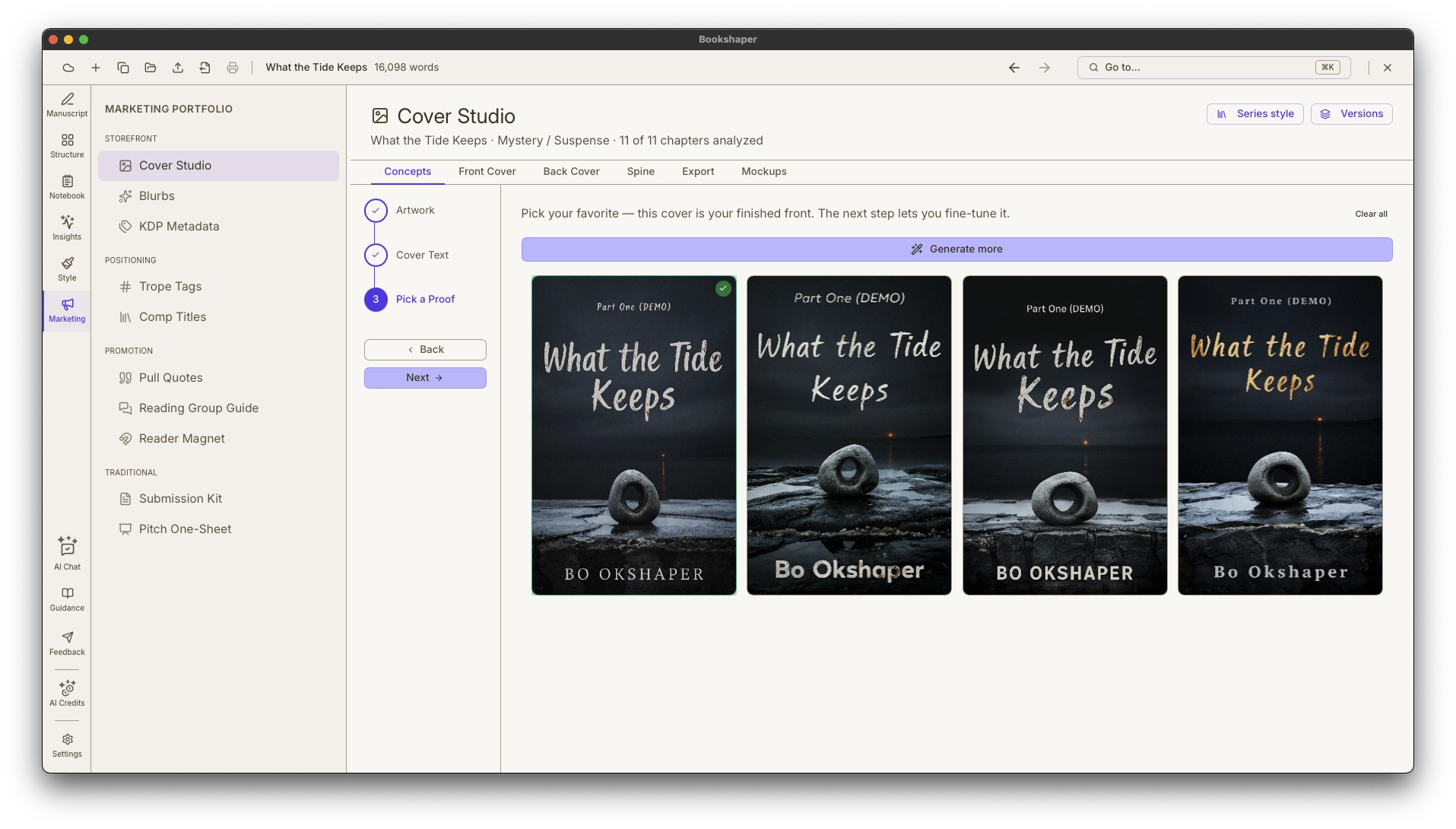Click the Go to search field
1456x829 pixels.
1213,68
